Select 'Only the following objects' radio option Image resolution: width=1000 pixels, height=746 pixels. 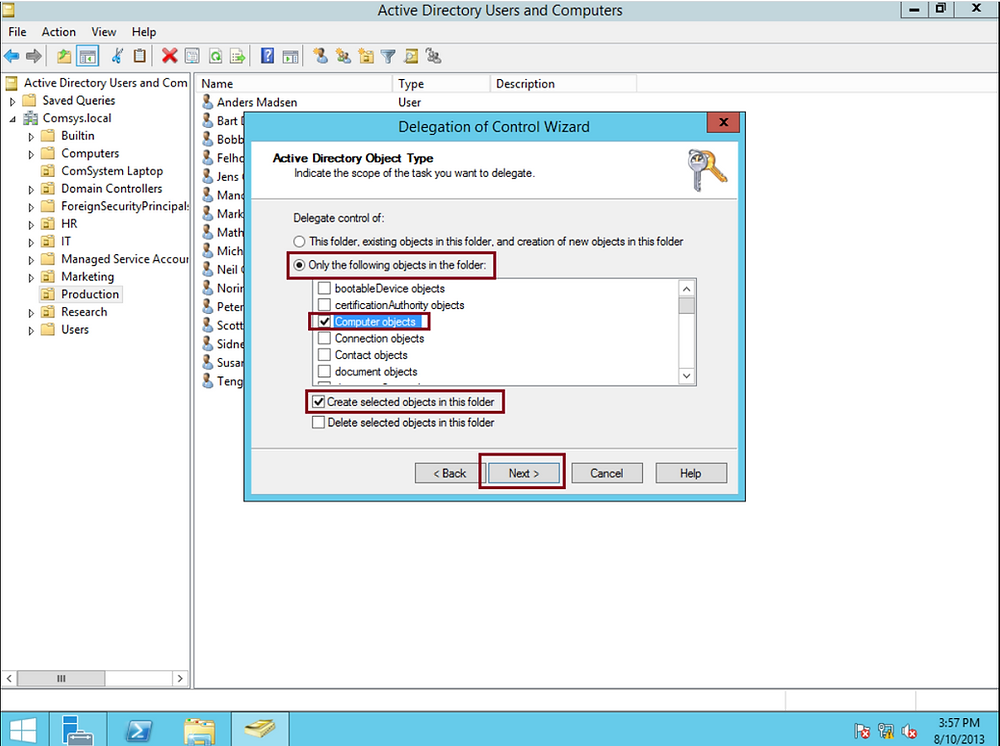pos(299,265)
